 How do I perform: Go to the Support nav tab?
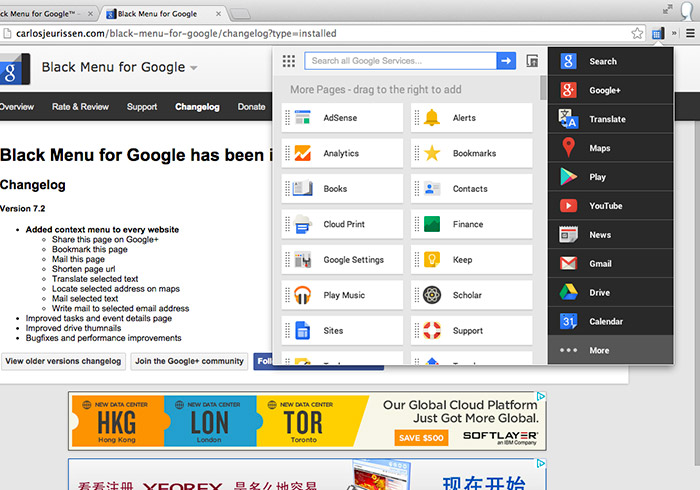click(142, 107)
